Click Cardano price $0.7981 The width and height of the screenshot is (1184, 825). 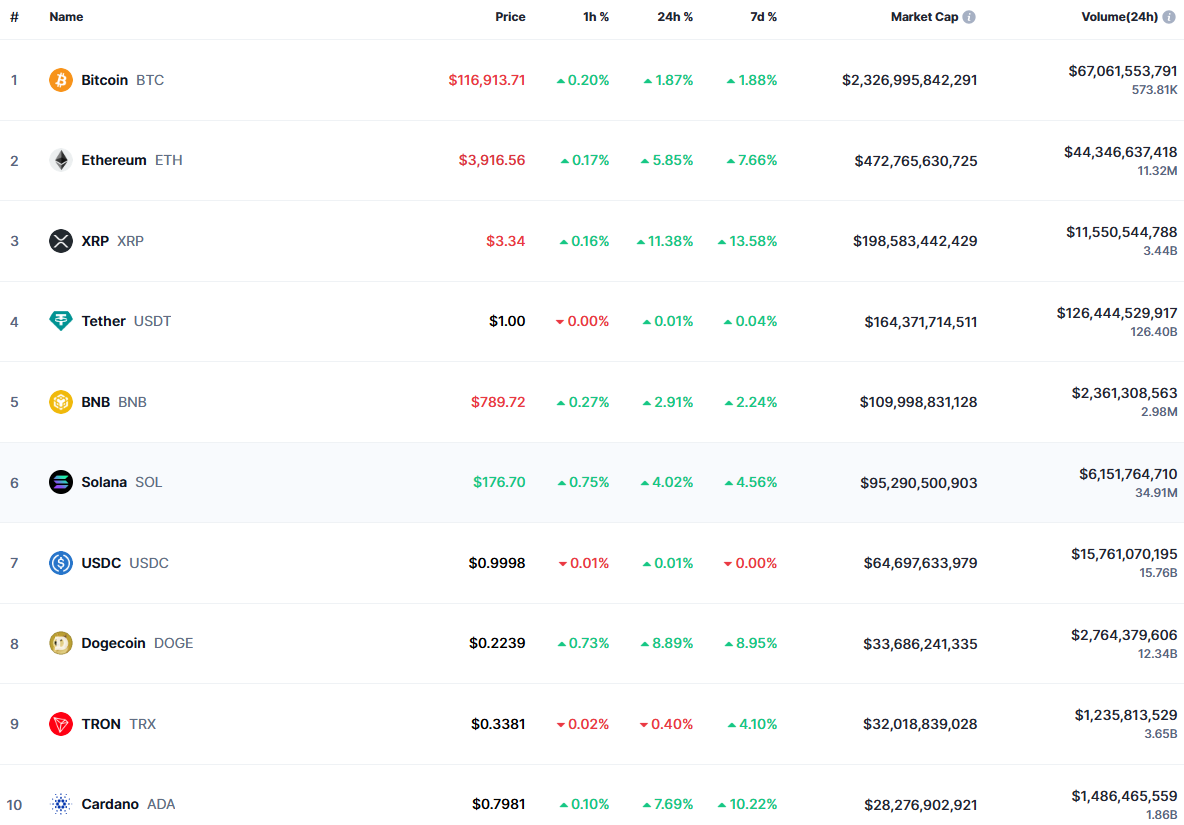(498, 804)
